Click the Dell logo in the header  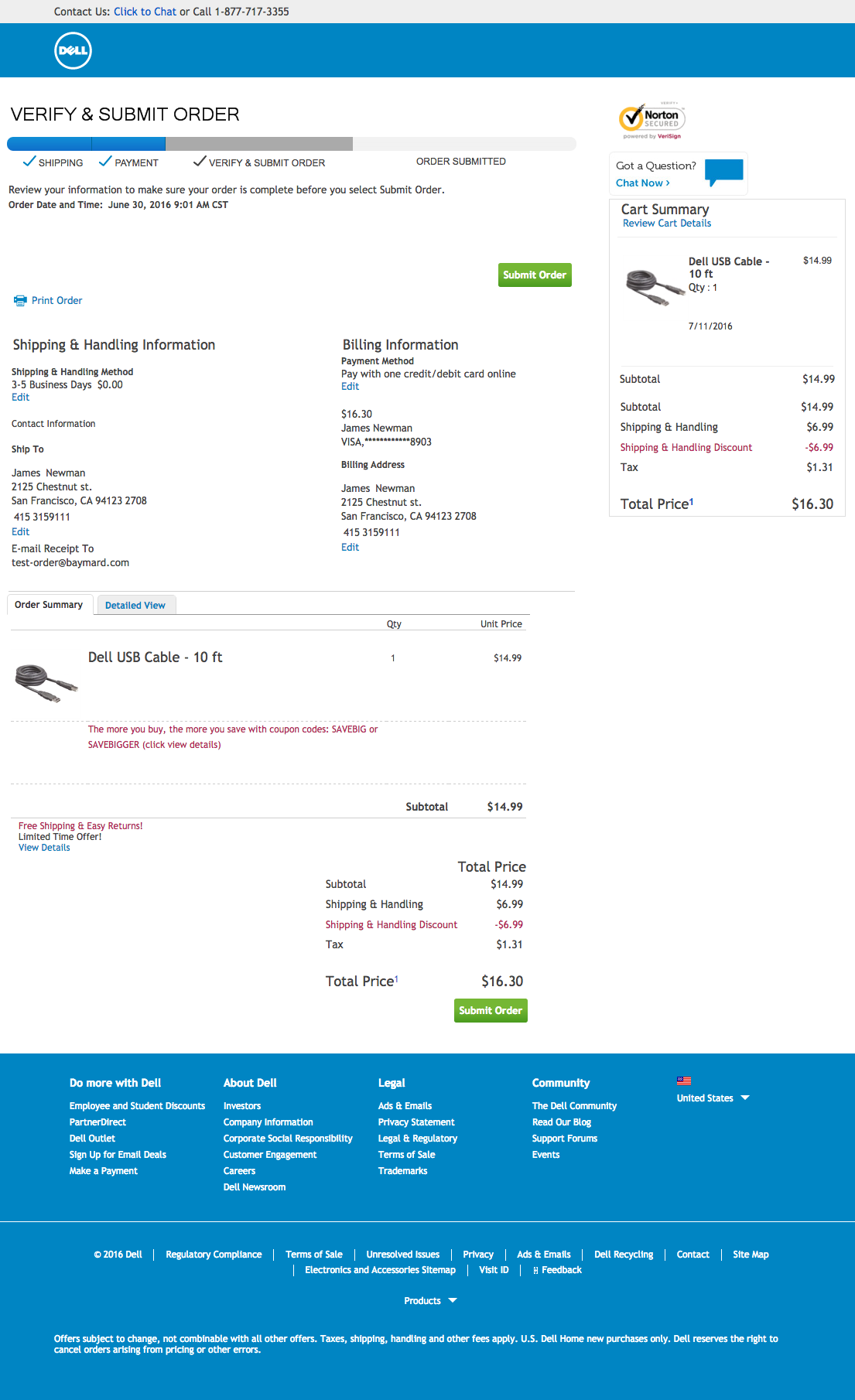click(x=72, y=50)
